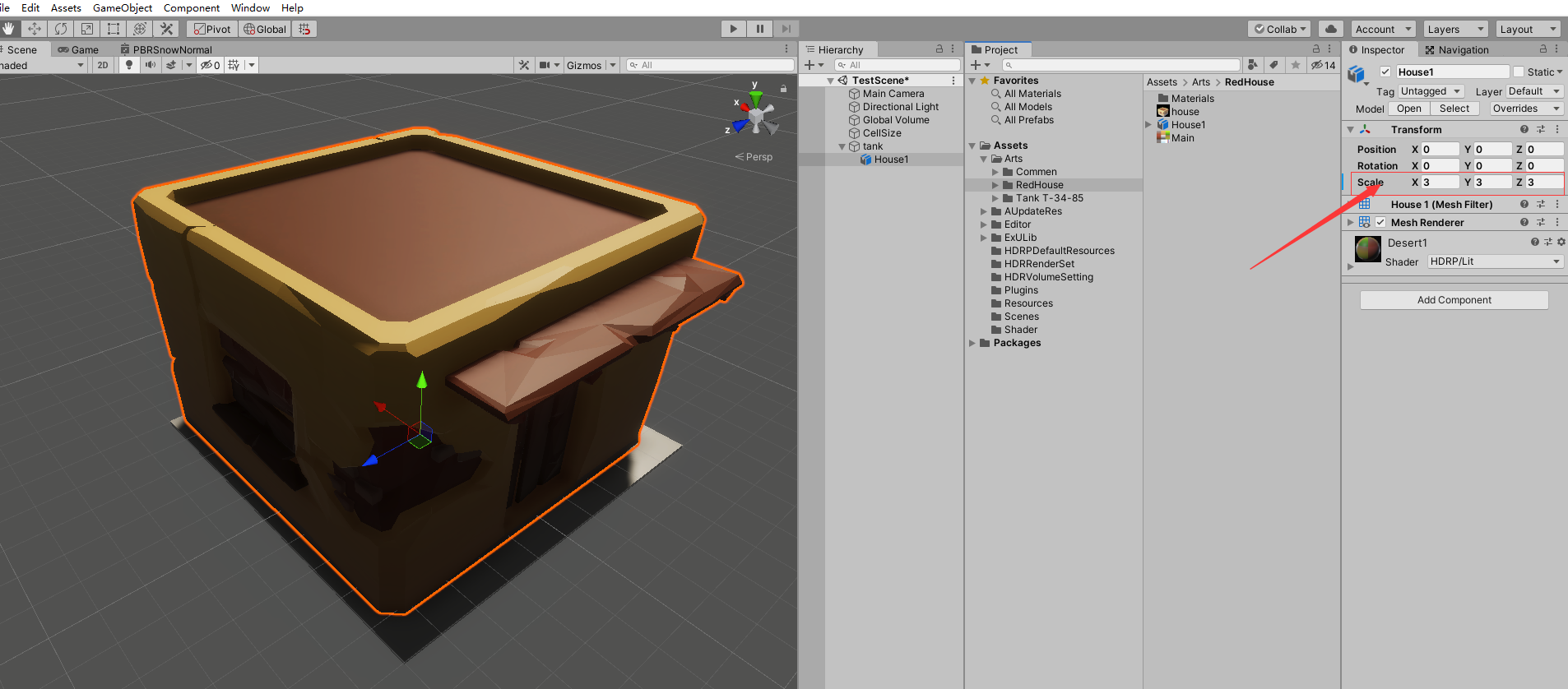Click the Desert1 material preview sphere
Image resolution: width=1568 pixels, height=689 pixels.
1367,248
